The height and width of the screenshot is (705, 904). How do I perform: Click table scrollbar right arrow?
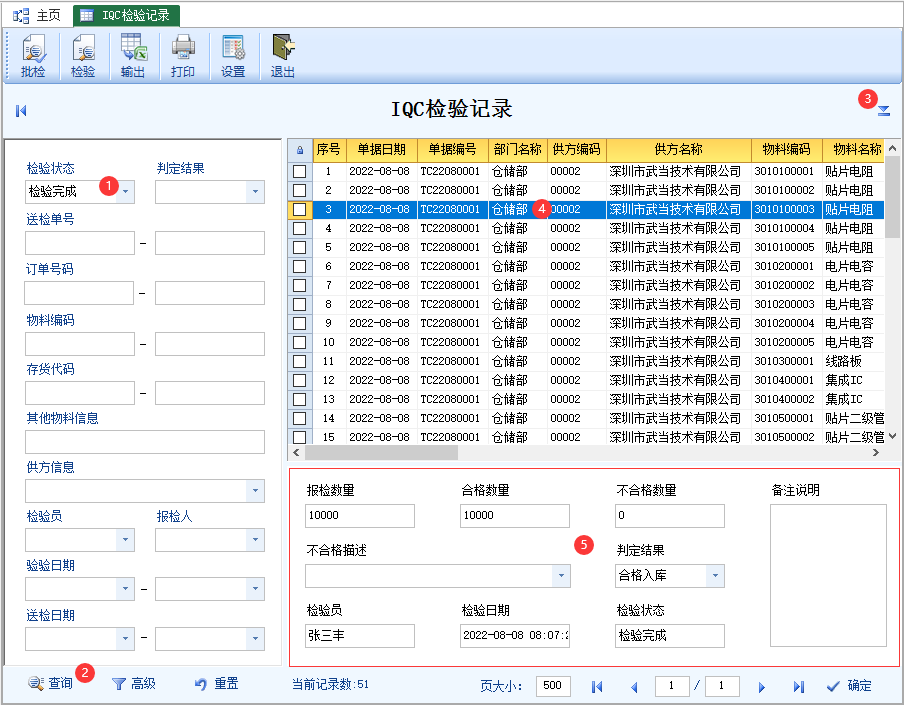876,453
